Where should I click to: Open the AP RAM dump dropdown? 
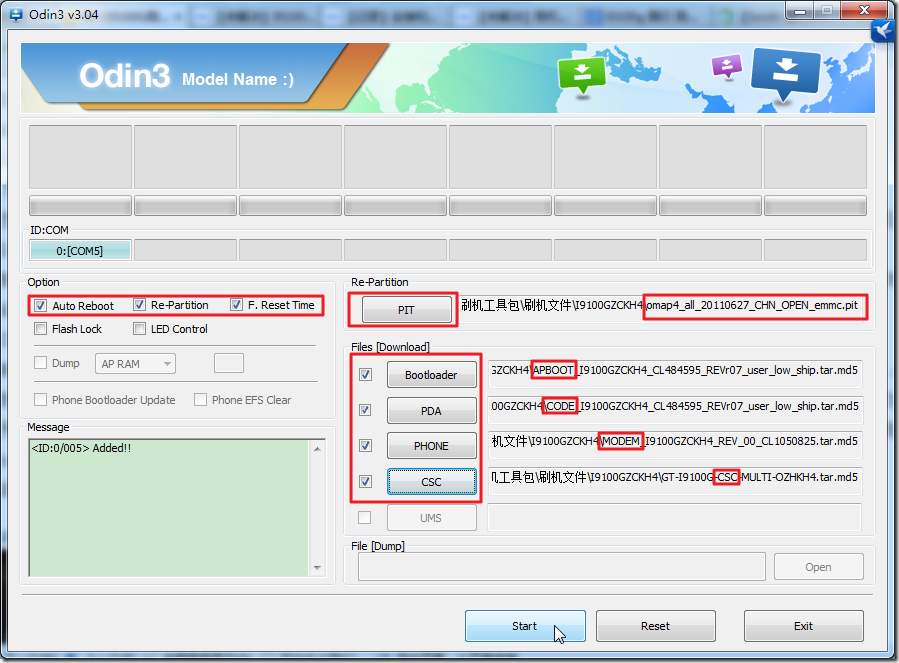(x=135, y=364)
